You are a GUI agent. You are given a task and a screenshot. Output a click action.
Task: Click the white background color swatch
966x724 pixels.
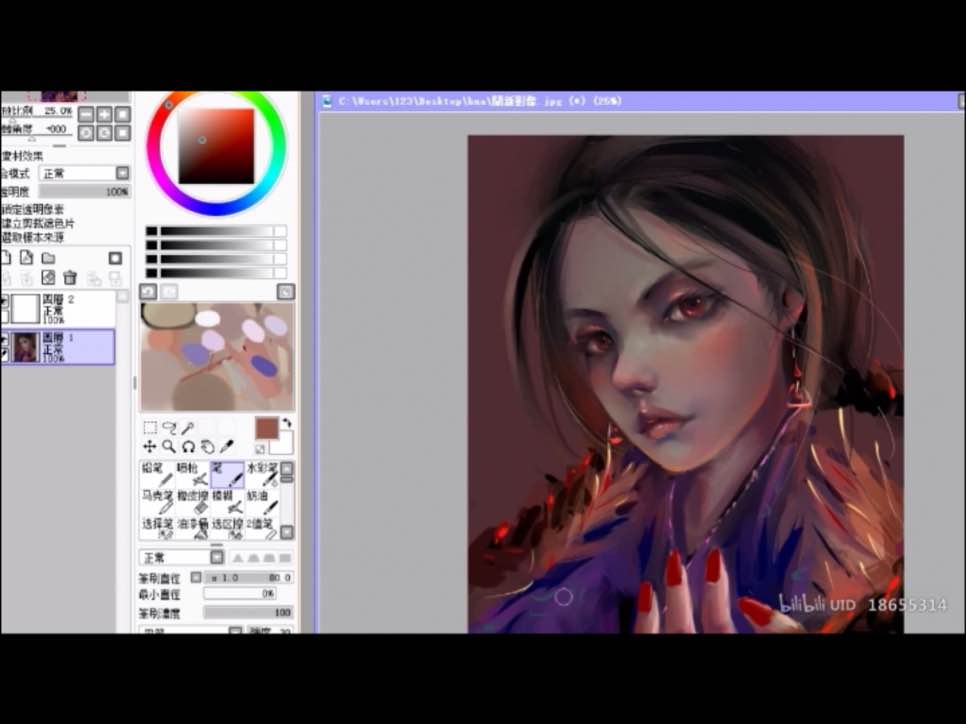284,445
